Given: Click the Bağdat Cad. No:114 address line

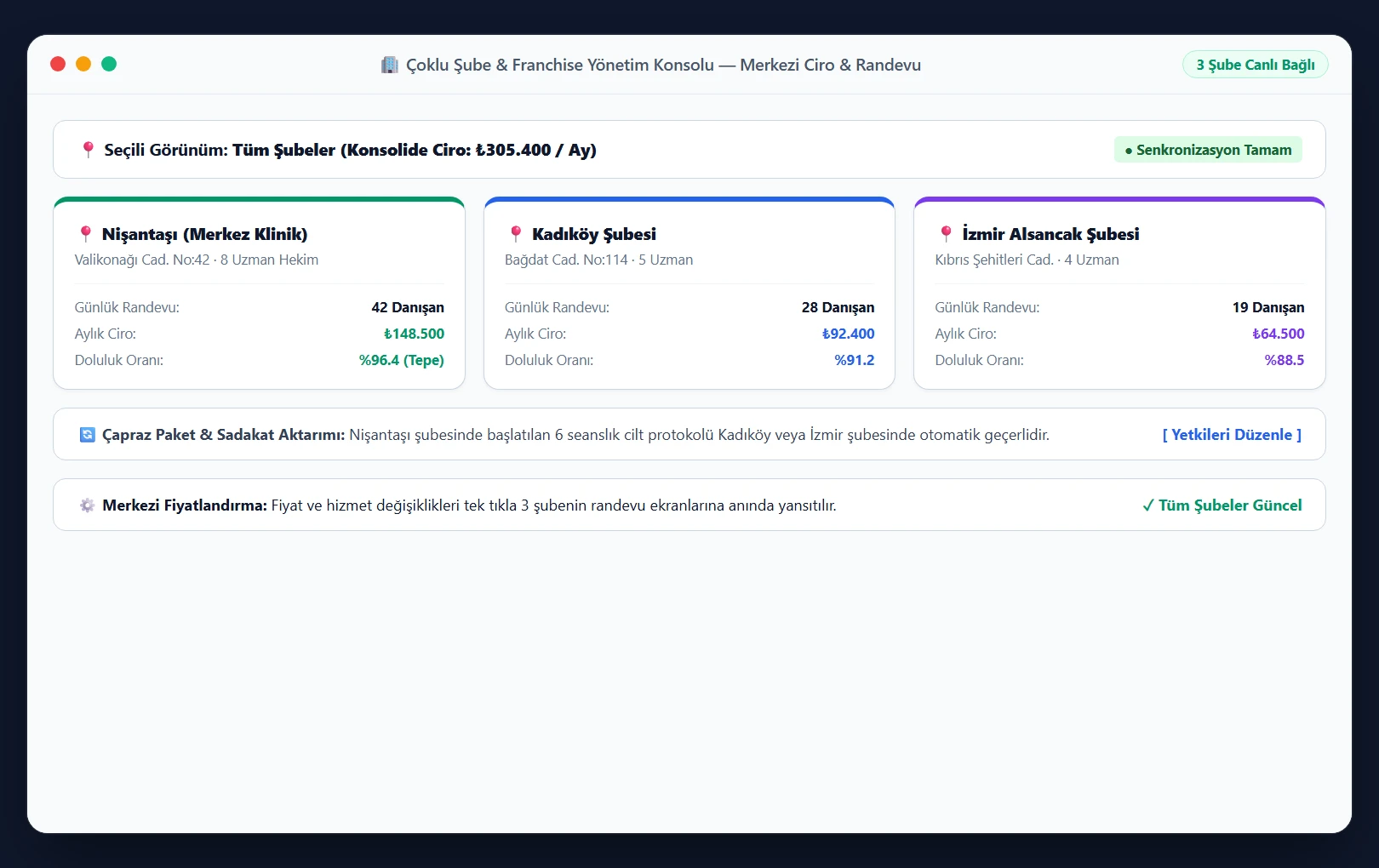Looking at the screenshot, I should point(598,260).
